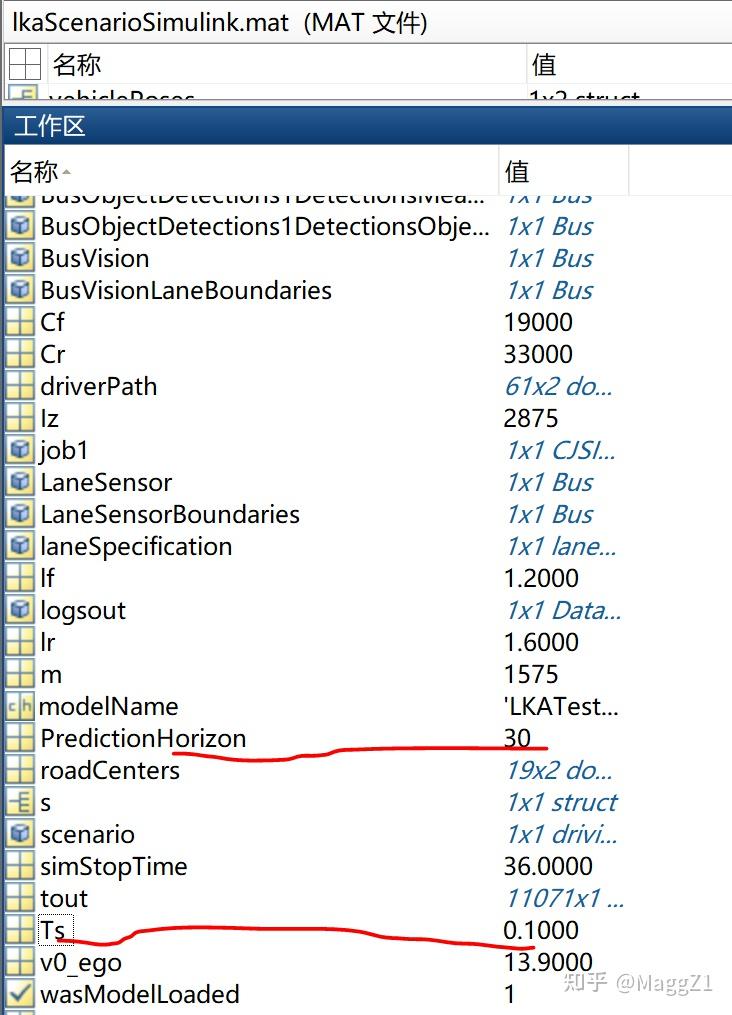
Task: Click the logical checkmark icon beside wasModelLoaded
Action: tap(20, 994)
